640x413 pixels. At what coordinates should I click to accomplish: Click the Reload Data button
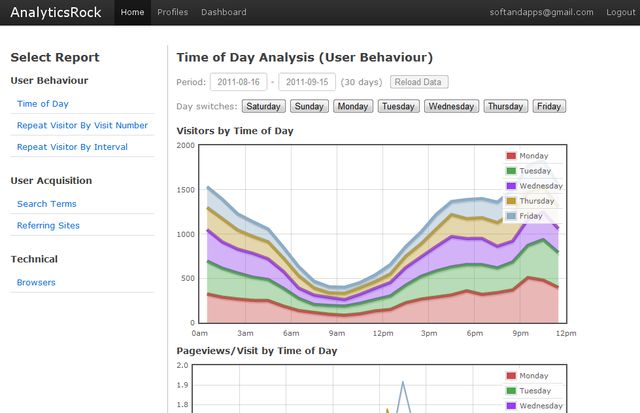419,82
